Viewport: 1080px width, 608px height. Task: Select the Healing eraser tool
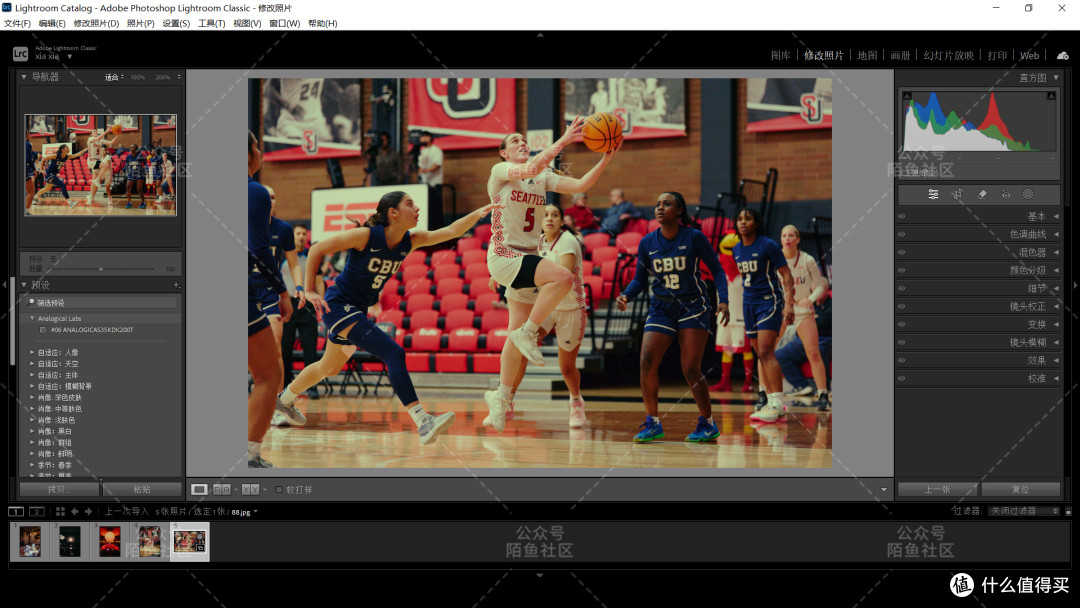(x=982, y=195)
